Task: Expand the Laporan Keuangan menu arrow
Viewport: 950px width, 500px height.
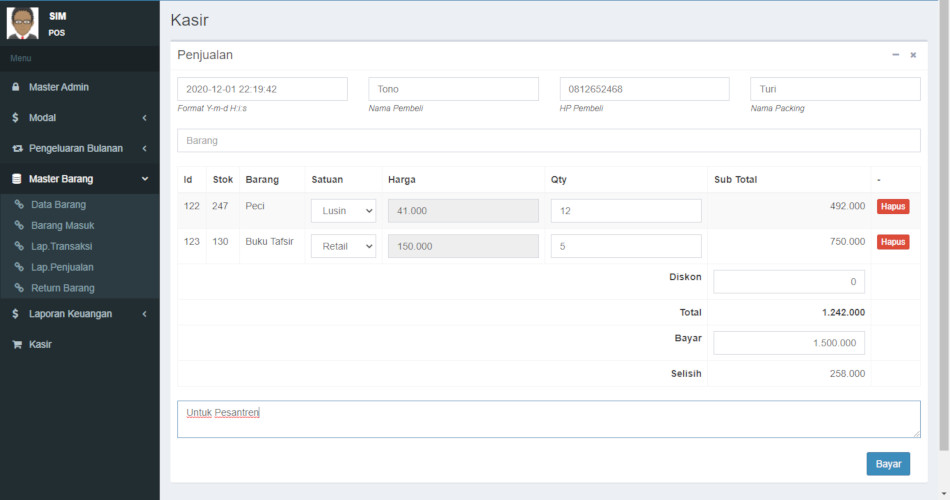Action: coord(144,314)
